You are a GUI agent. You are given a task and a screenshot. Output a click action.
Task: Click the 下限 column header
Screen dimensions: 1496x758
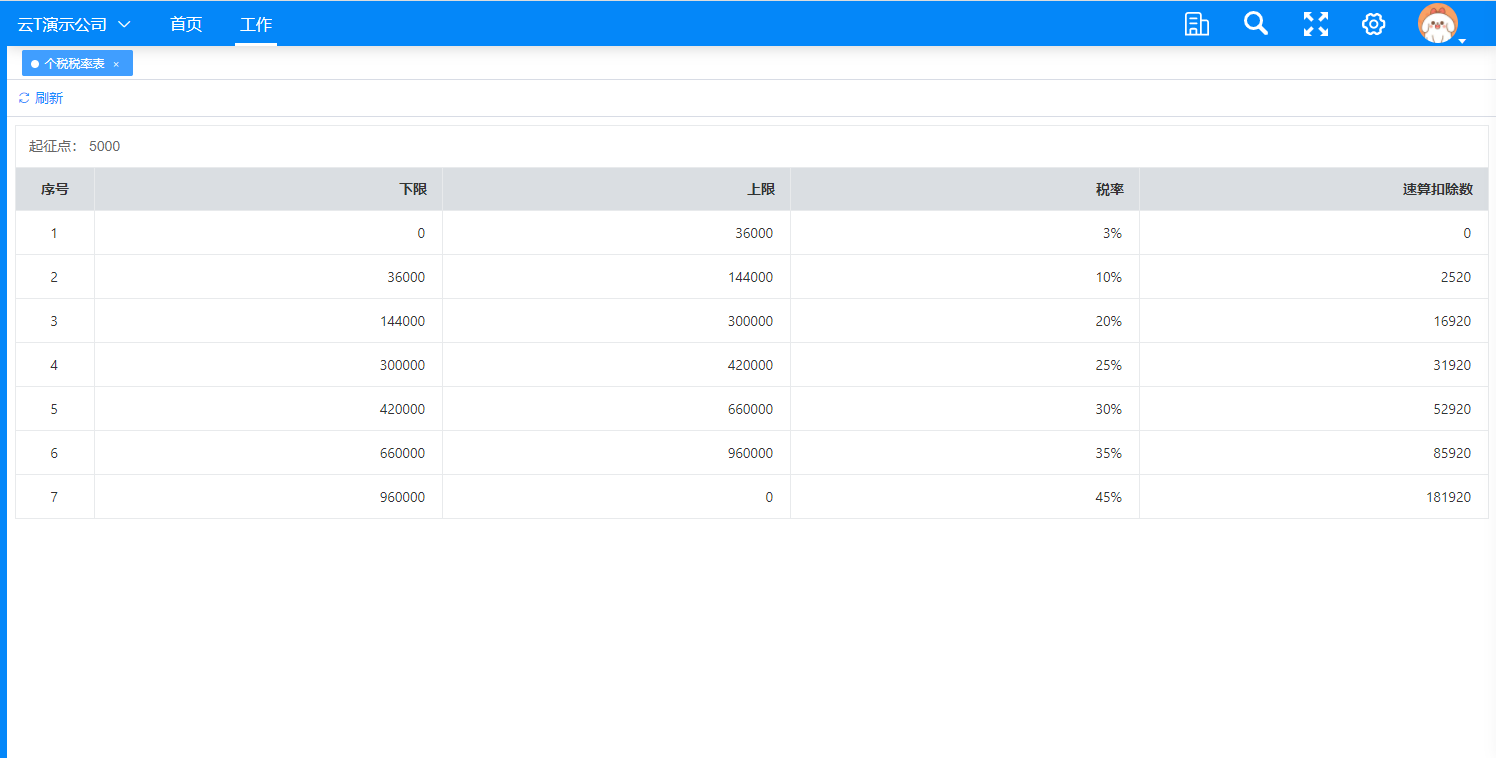click(412, 189)
